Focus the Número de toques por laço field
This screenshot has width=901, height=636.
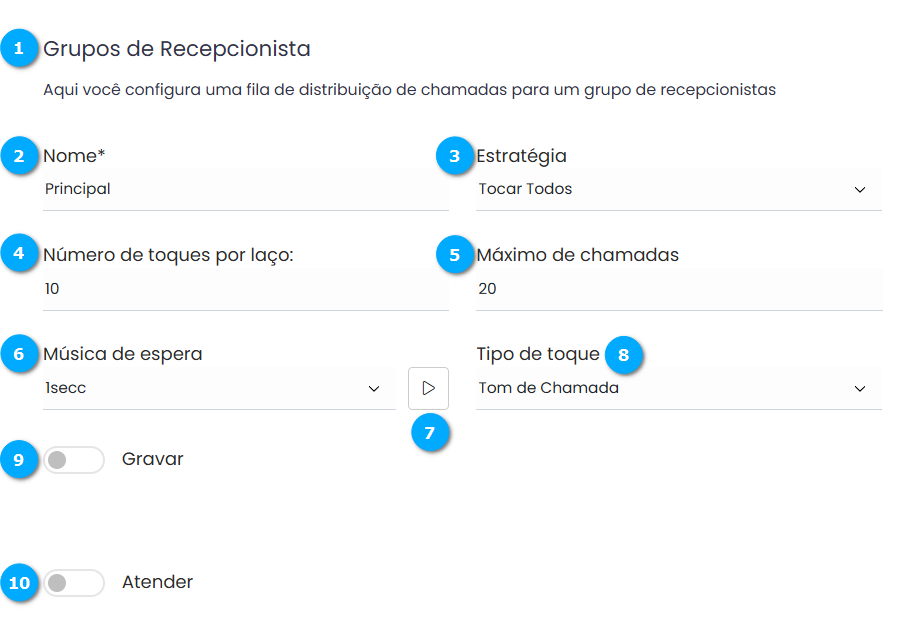coord(244,289)
